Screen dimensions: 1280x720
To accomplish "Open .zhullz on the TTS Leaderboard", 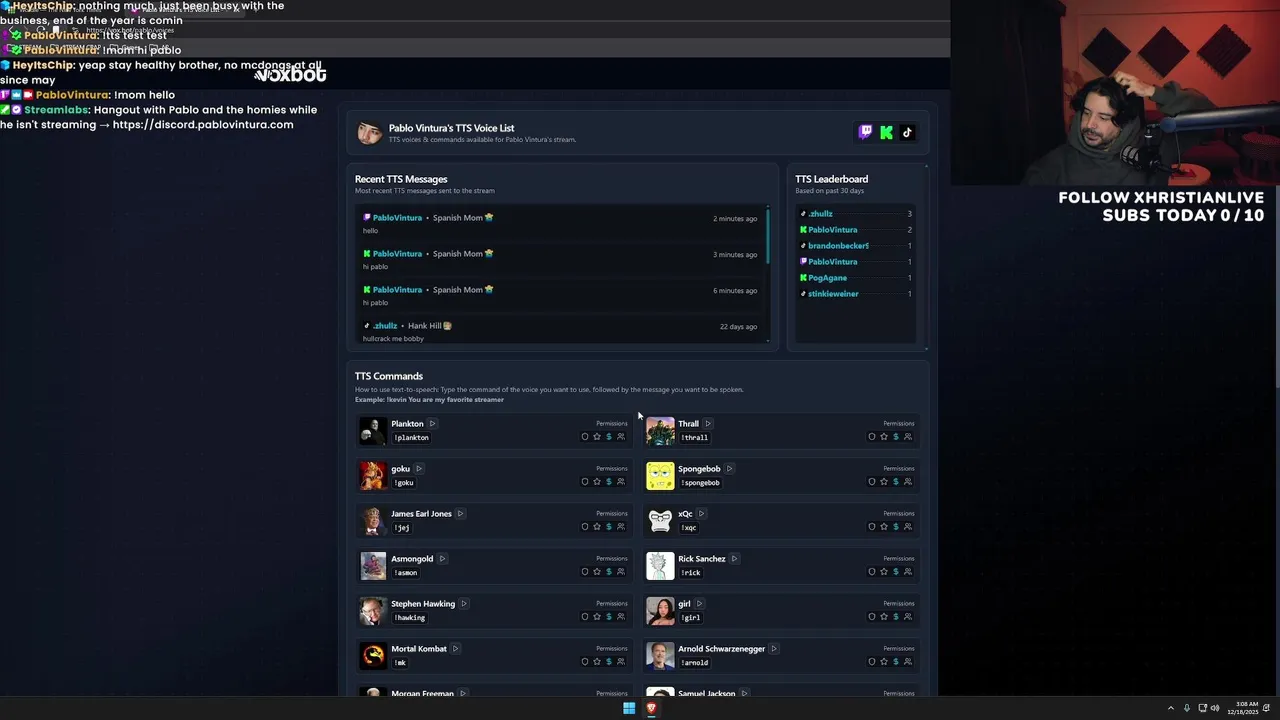I will pyautogui.click(x=820, y=214).
